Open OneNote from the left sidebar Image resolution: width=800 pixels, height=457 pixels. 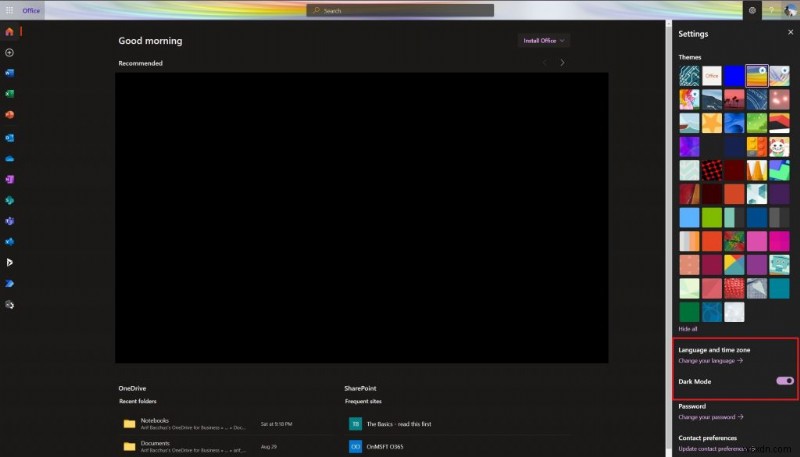click(x=10, y=178)
